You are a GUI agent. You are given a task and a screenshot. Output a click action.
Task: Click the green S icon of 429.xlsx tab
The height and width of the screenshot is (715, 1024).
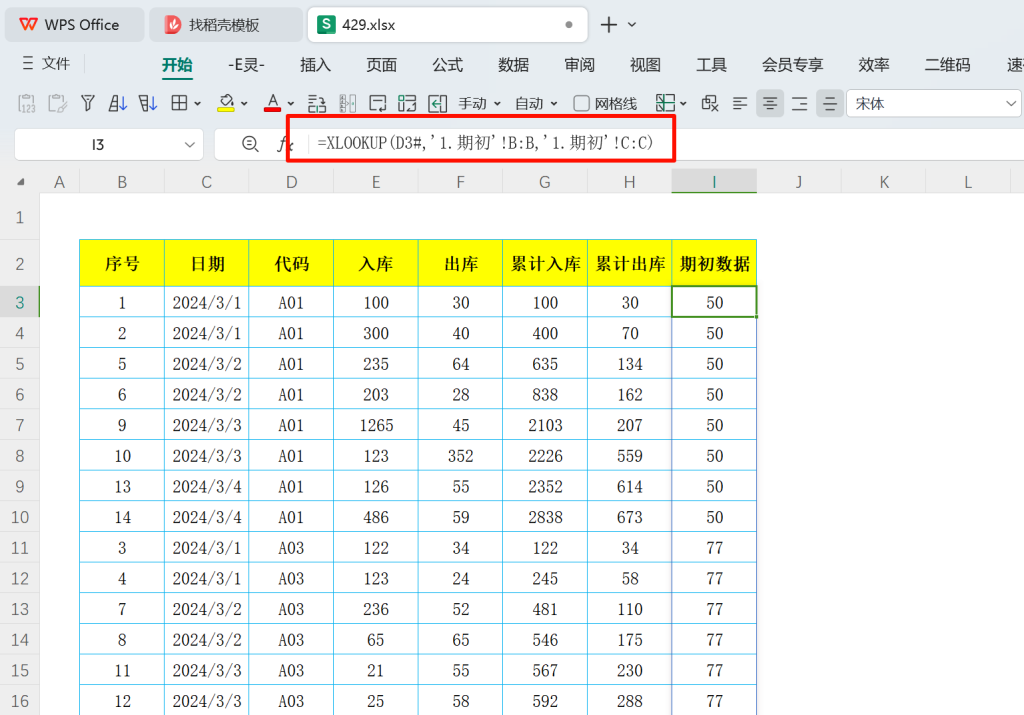pyautogui.click(x=326, y=25)
